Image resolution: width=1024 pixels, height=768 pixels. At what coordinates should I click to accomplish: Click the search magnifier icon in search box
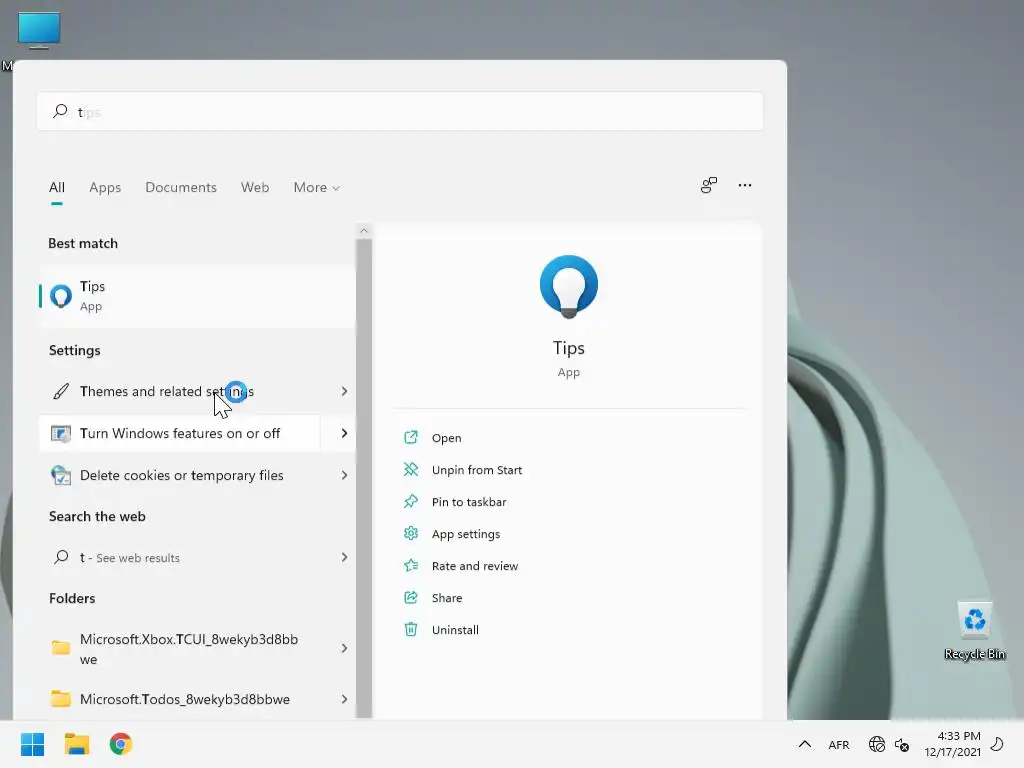[60, 111]
